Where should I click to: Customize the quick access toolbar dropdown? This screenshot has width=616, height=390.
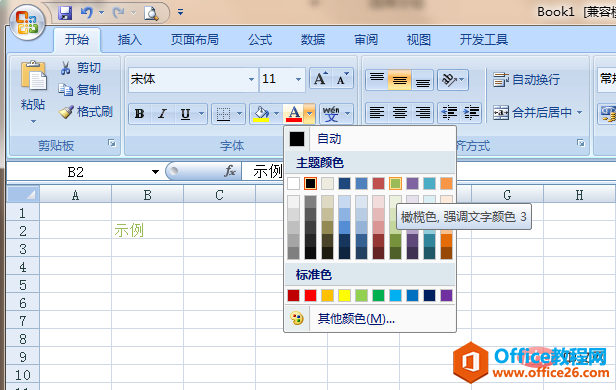coord(180,13)
